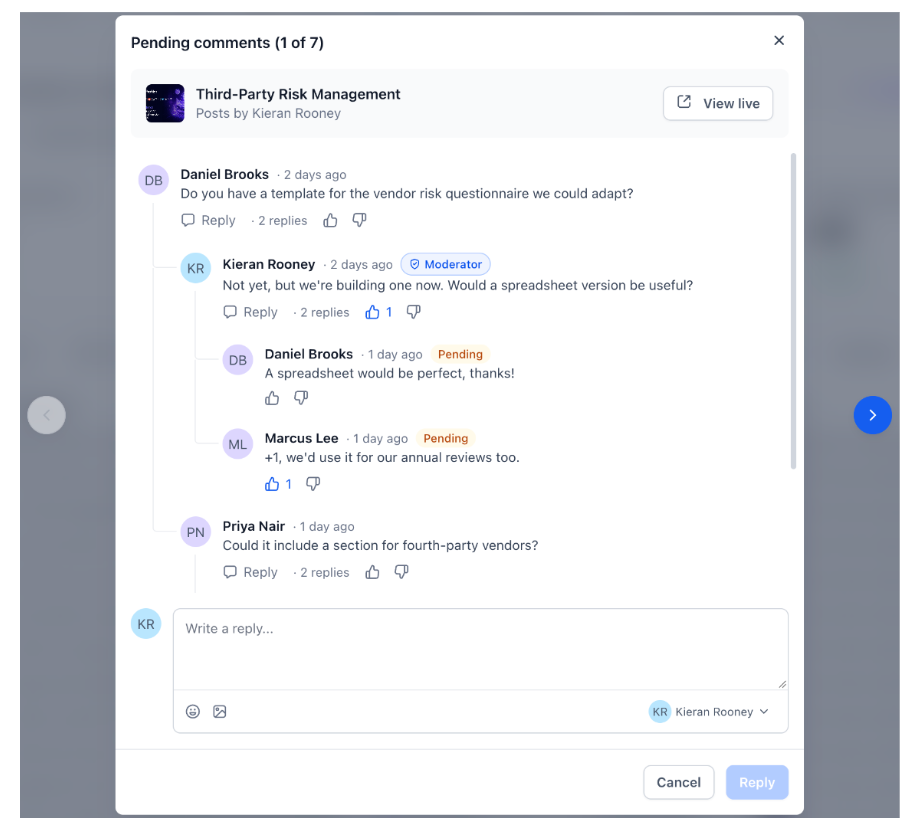Click the comments list scrollbar
The height and width of the screenshot is (832, 910).
point(793,311)
